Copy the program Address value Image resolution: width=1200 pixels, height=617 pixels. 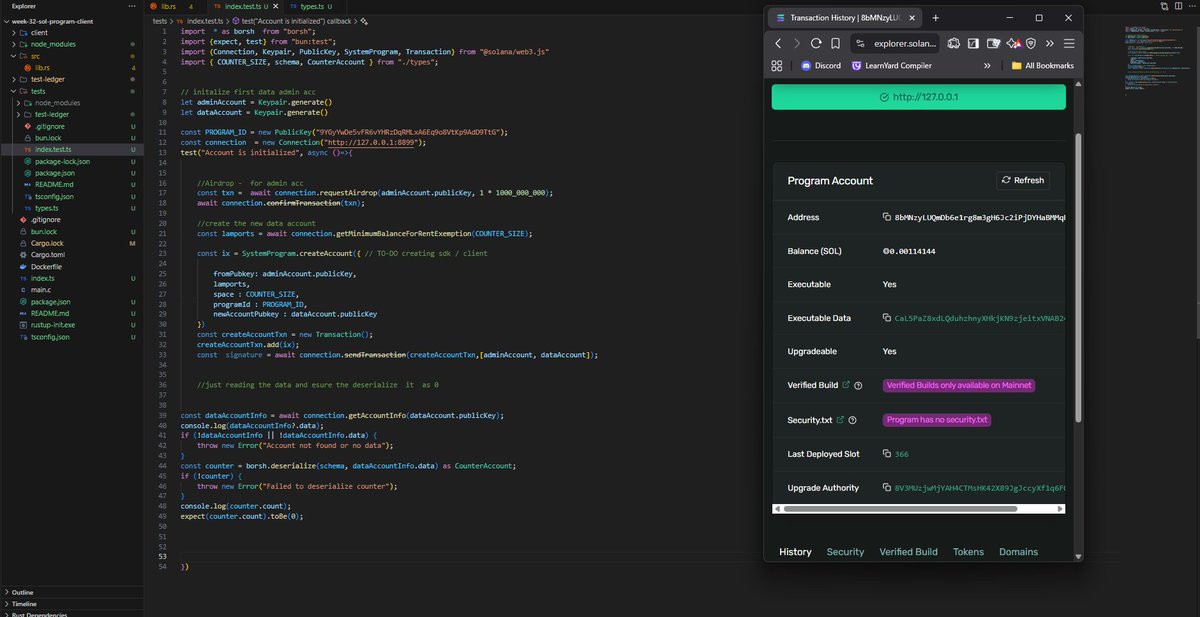[887, 217]
